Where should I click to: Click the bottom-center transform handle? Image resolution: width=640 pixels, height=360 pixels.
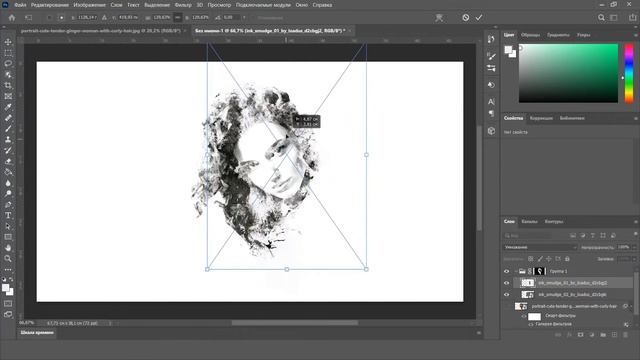pos(287,269)
